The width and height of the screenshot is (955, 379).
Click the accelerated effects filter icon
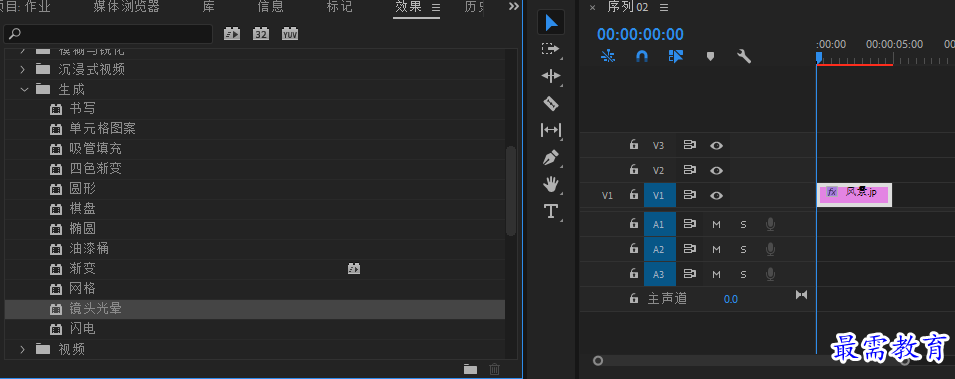point(232,34)
